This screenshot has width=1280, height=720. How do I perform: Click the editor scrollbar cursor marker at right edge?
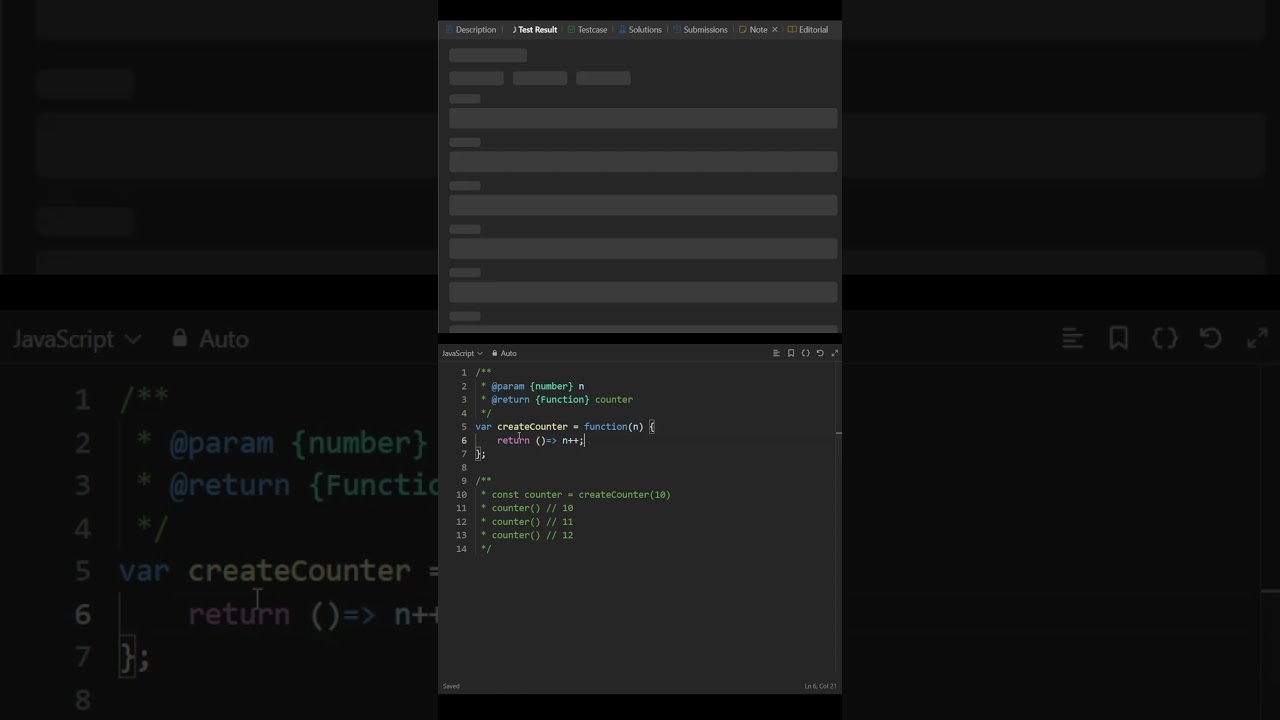tap(838, 434)
